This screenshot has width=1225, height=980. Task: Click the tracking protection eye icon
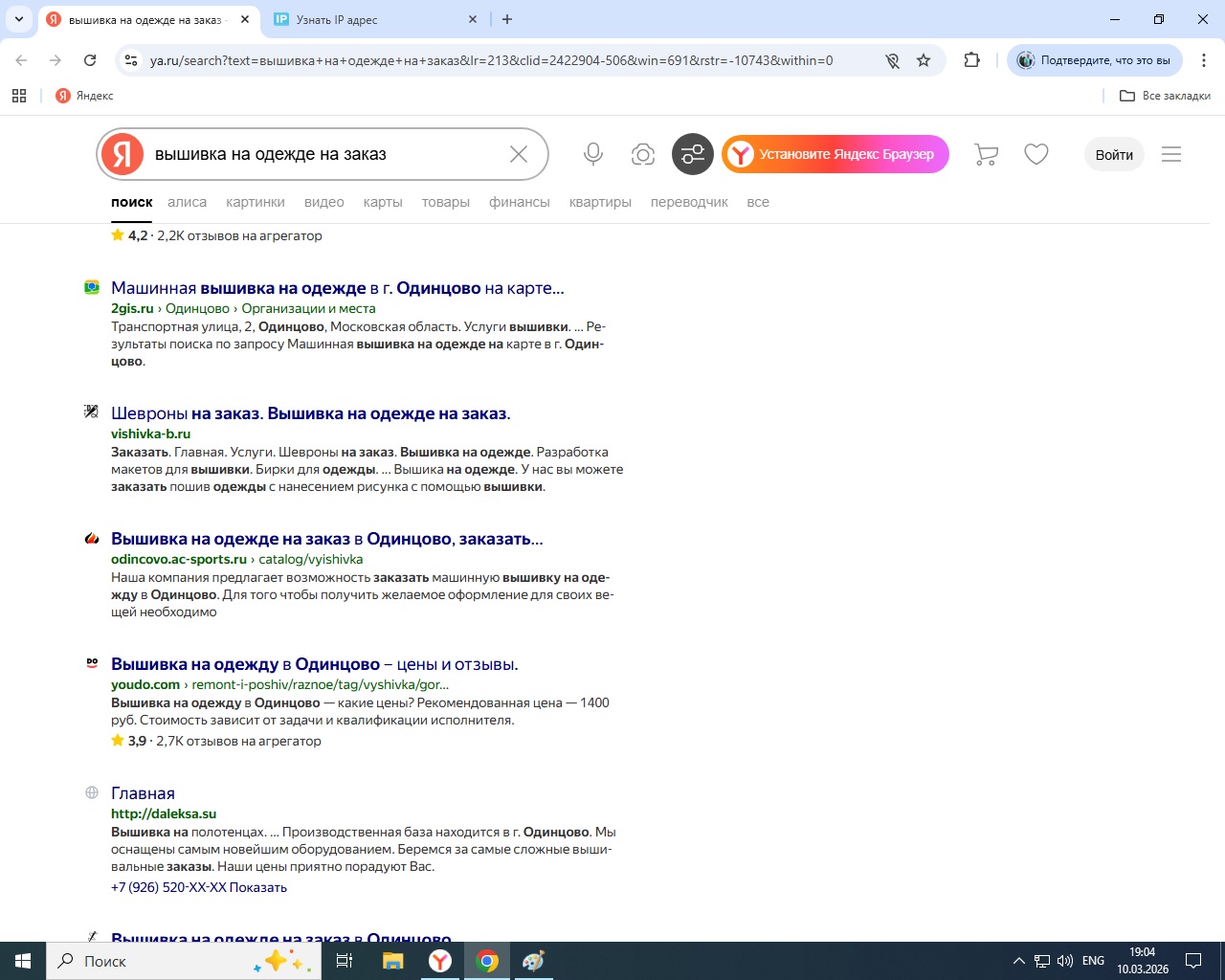coord(892,60)
